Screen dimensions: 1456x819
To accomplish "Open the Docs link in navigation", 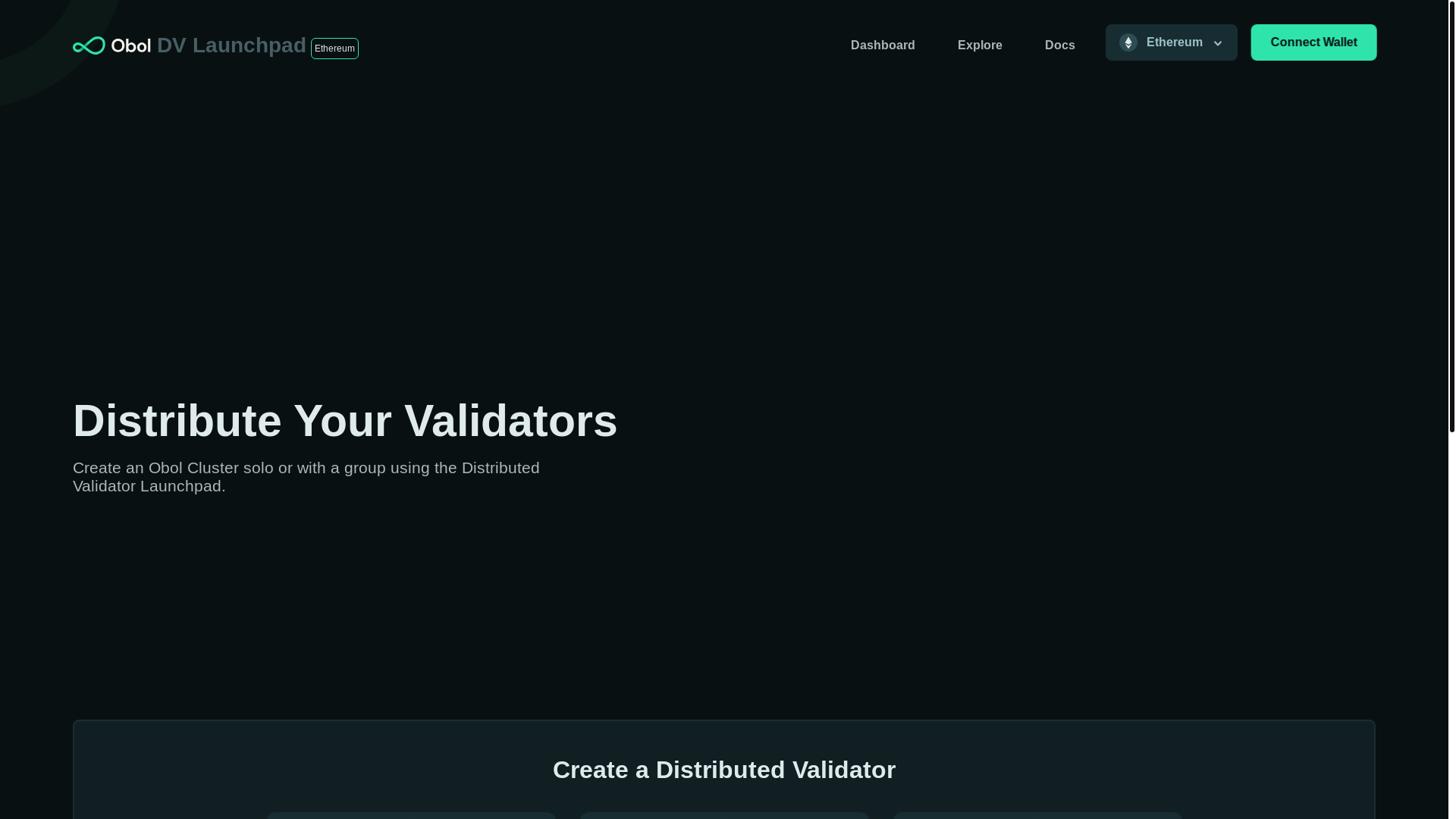I will [1059, 45].
